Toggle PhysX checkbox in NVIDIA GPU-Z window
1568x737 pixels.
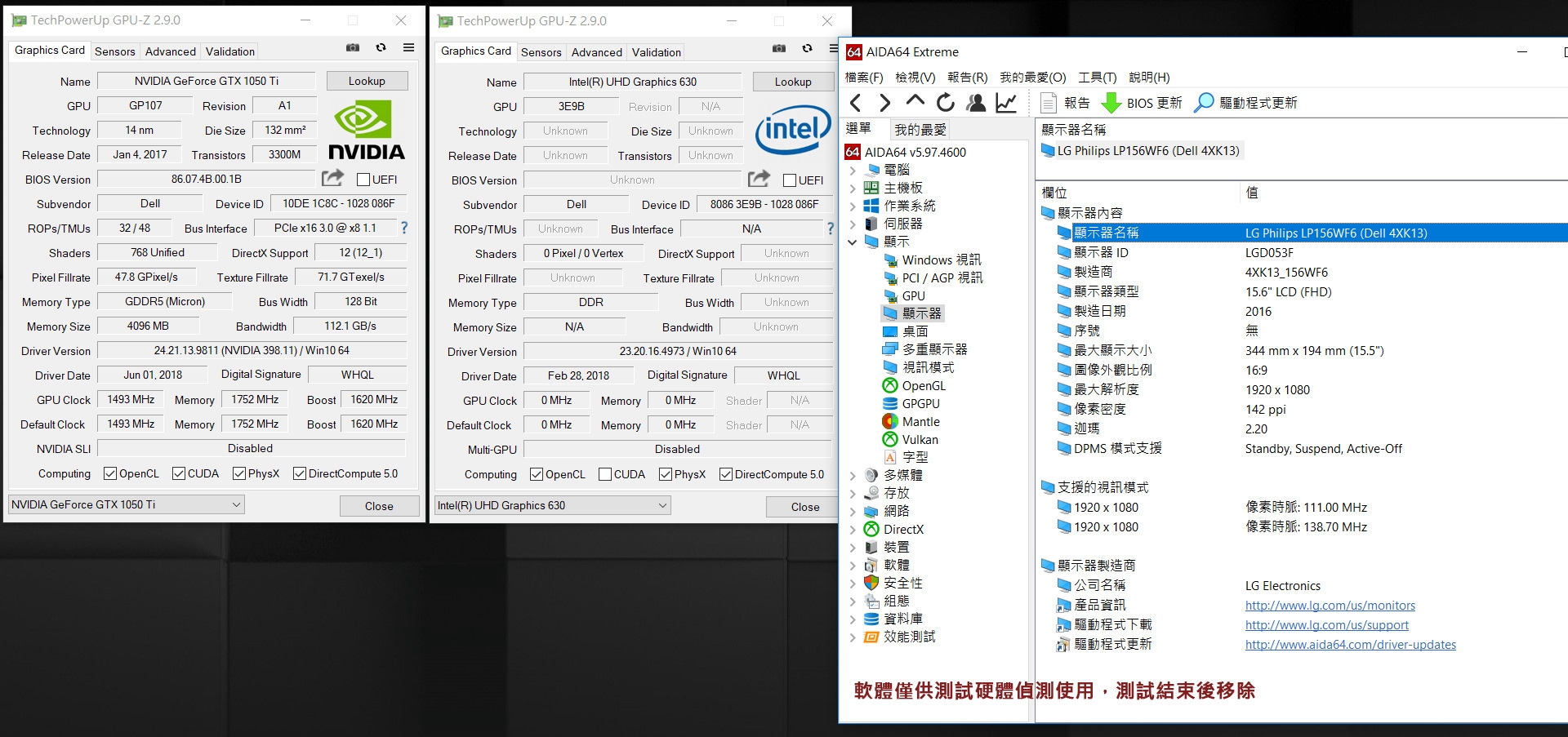click(239, 473)
